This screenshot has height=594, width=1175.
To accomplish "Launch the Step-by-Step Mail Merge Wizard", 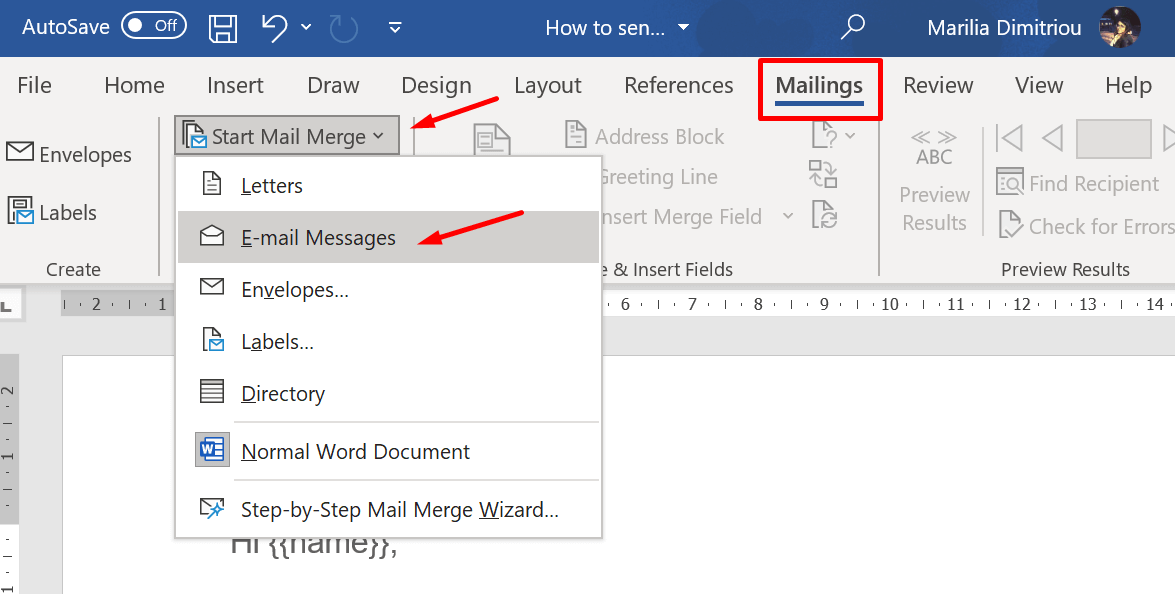I will (399, 510).
